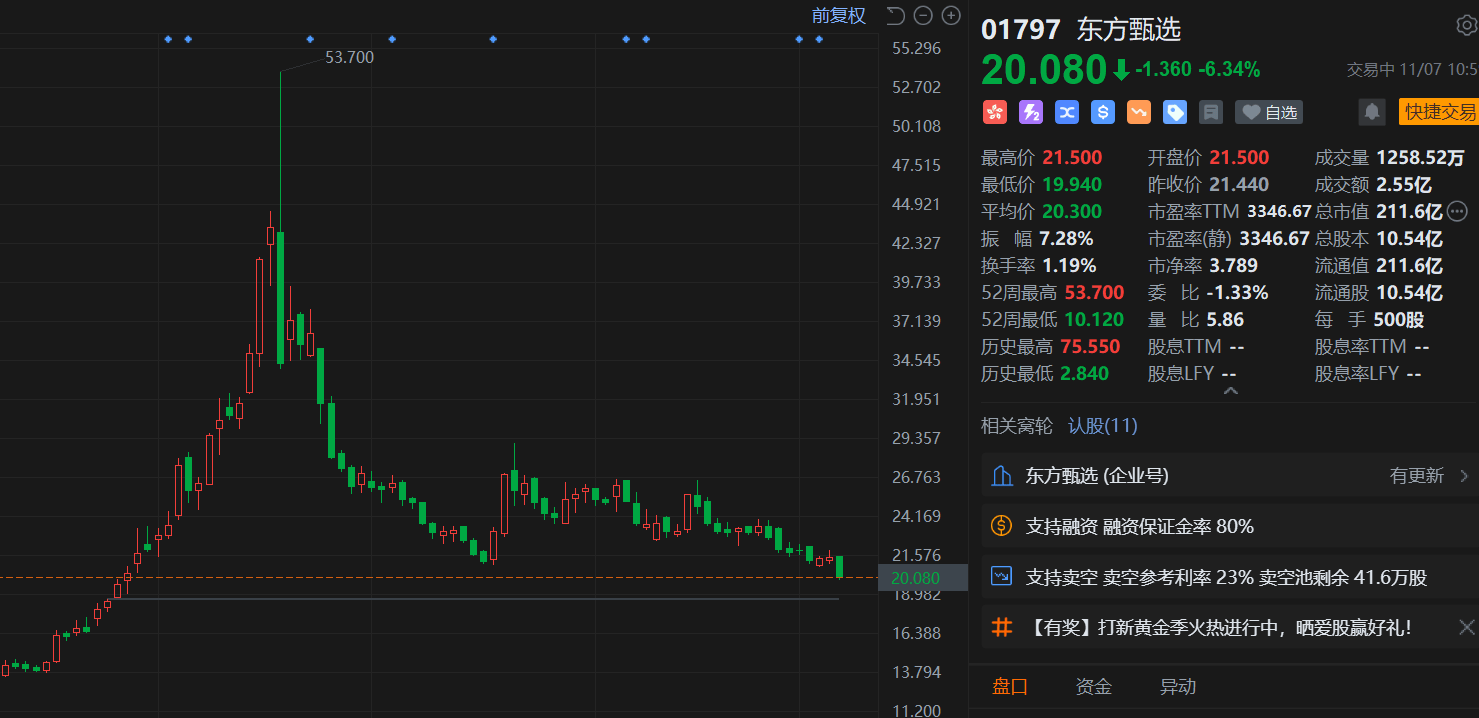This screenshot has width=1479, height=718.
Task: Click the orange downtrend chart icon
Action: pos(1139,112)
